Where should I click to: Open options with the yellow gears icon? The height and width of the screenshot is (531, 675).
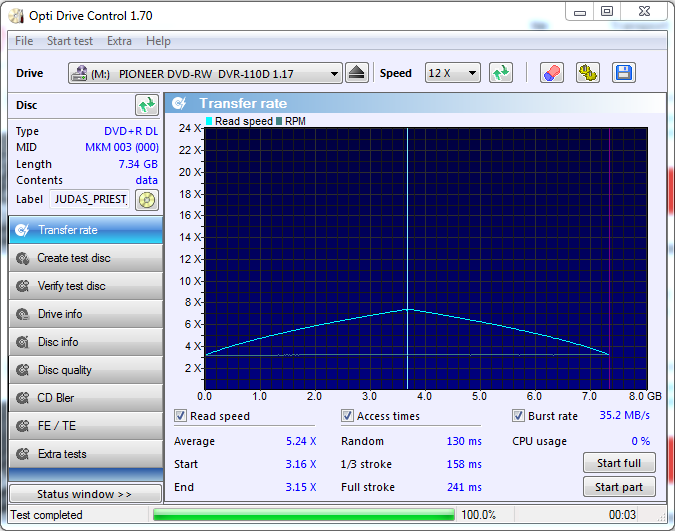[x=588, y=73]
